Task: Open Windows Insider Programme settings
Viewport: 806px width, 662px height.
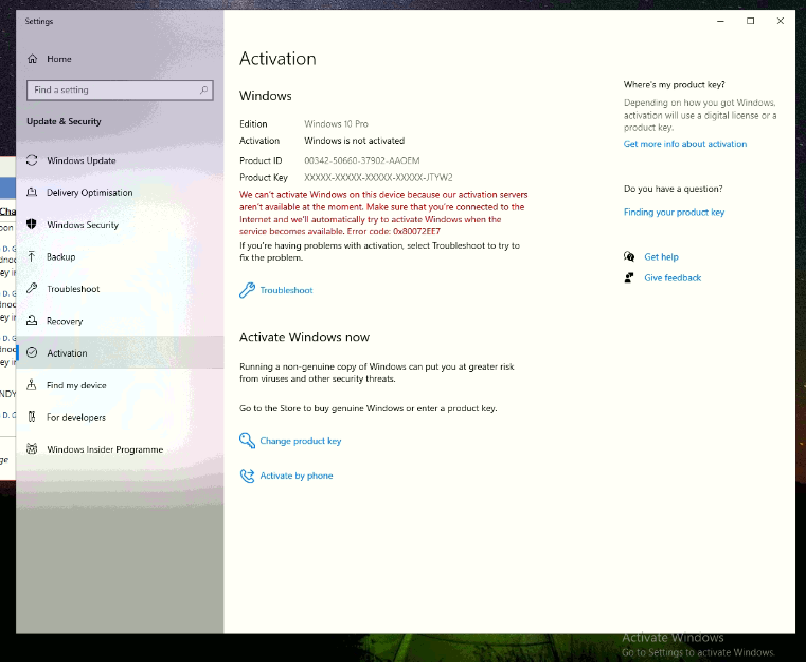Action: [120, 449]
